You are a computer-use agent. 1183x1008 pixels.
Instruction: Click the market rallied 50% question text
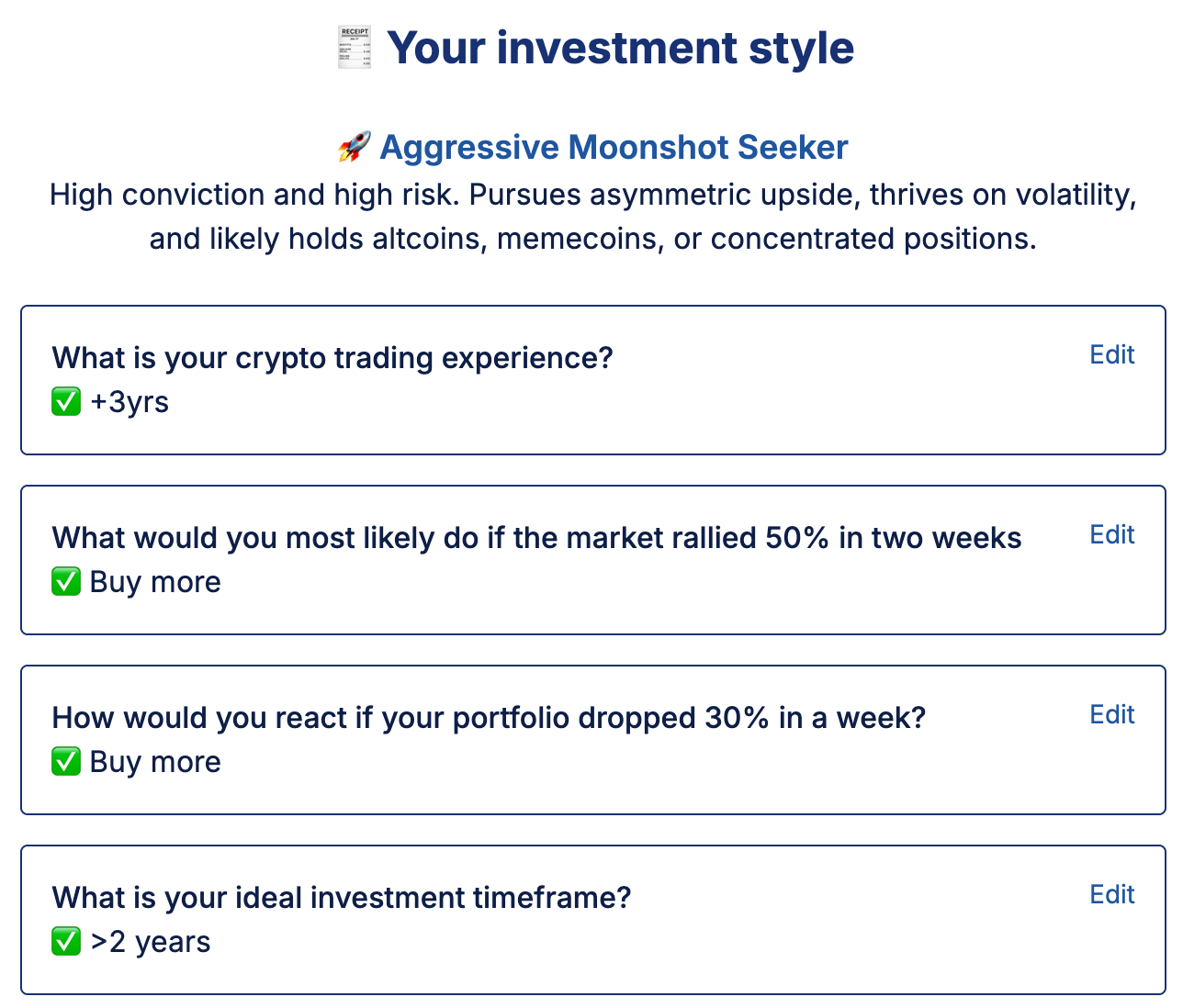(536, 538)
